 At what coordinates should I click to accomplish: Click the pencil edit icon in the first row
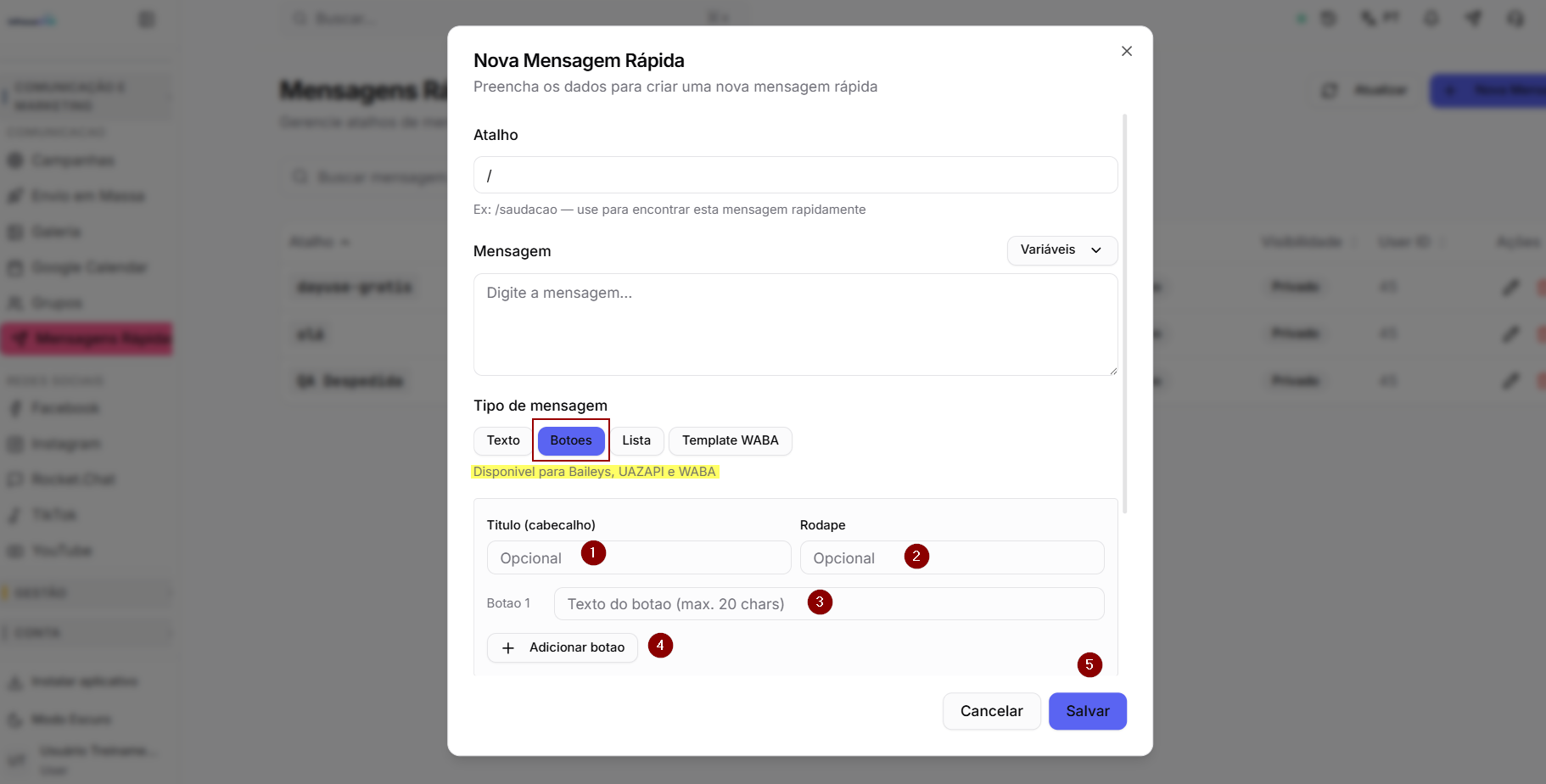pos(1510,287)
